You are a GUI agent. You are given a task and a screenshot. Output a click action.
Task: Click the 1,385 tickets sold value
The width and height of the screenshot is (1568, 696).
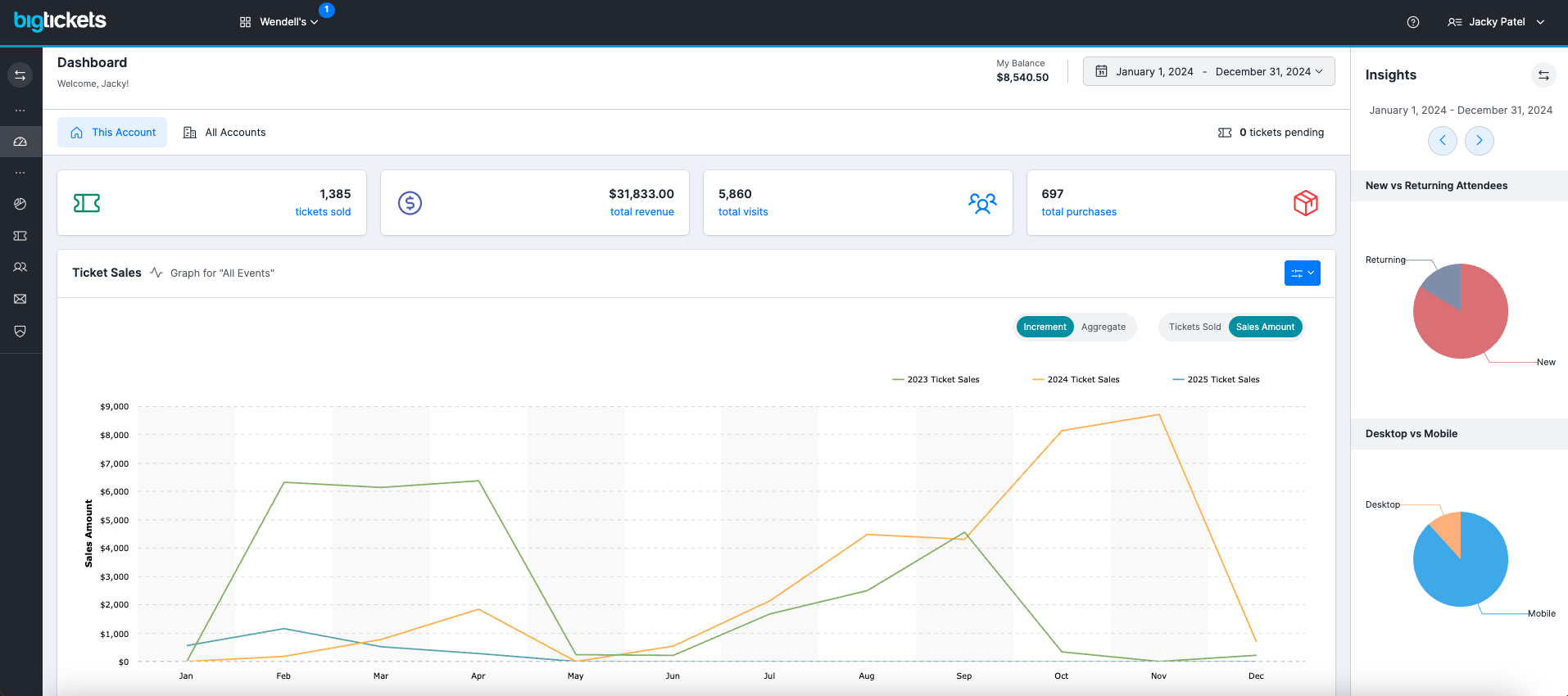pos(335,194)
